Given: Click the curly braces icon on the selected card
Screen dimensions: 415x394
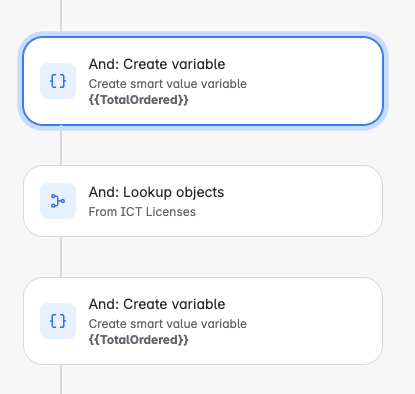Looking at the screenshot, I should coord(58,81).
